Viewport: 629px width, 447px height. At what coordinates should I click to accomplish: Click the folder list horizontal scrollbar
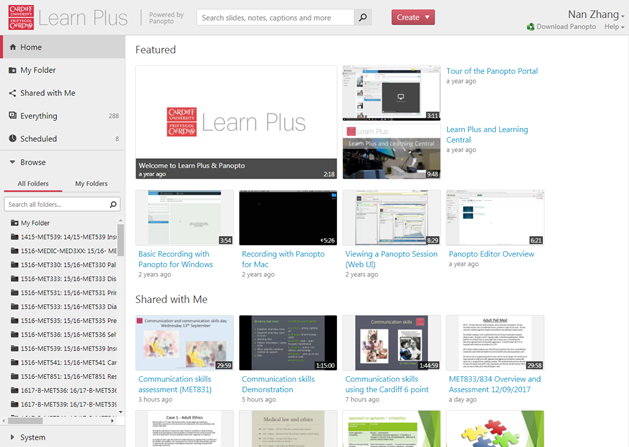25,421
